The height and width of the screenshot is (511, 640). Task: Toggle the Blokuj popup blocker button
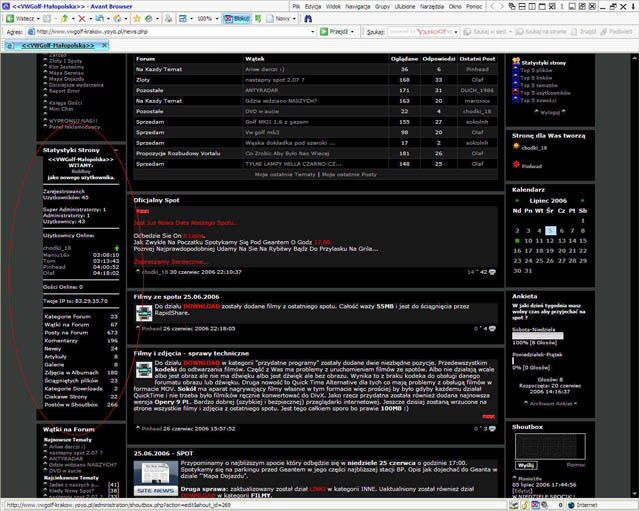(237, 19)
